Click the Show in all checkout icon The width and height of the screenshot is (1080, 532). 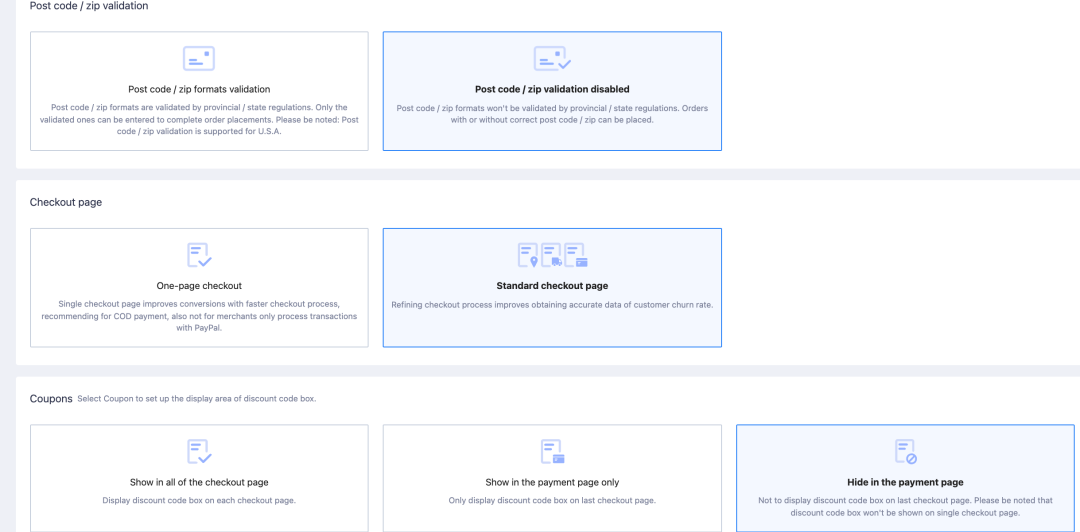coord(199,451)
